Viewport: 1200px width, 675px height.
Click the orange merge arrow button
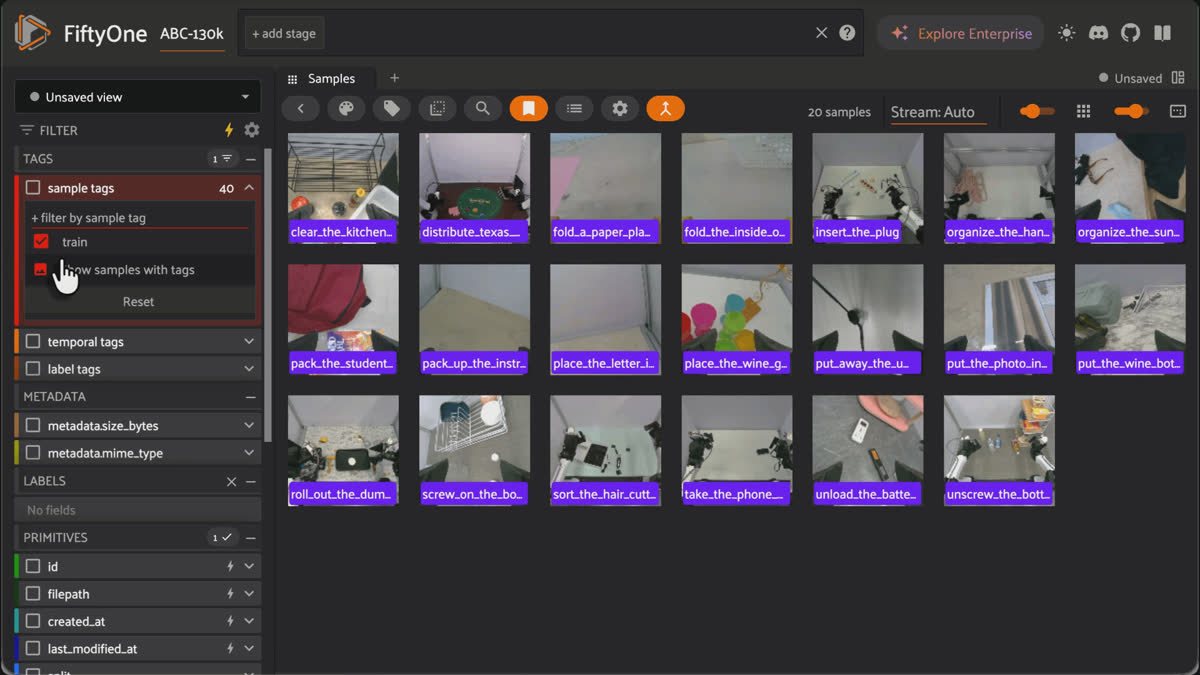point(665,109)
